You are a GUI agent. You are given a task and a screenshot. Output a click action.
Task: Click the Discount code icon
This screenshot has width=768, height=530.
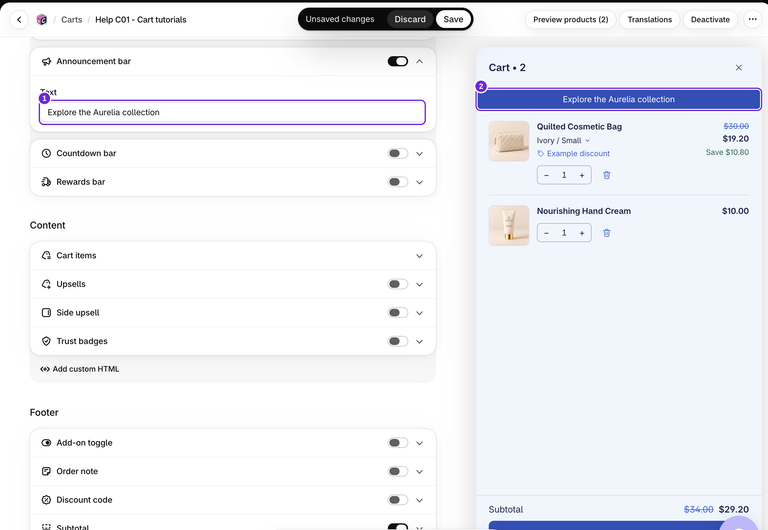46,500
